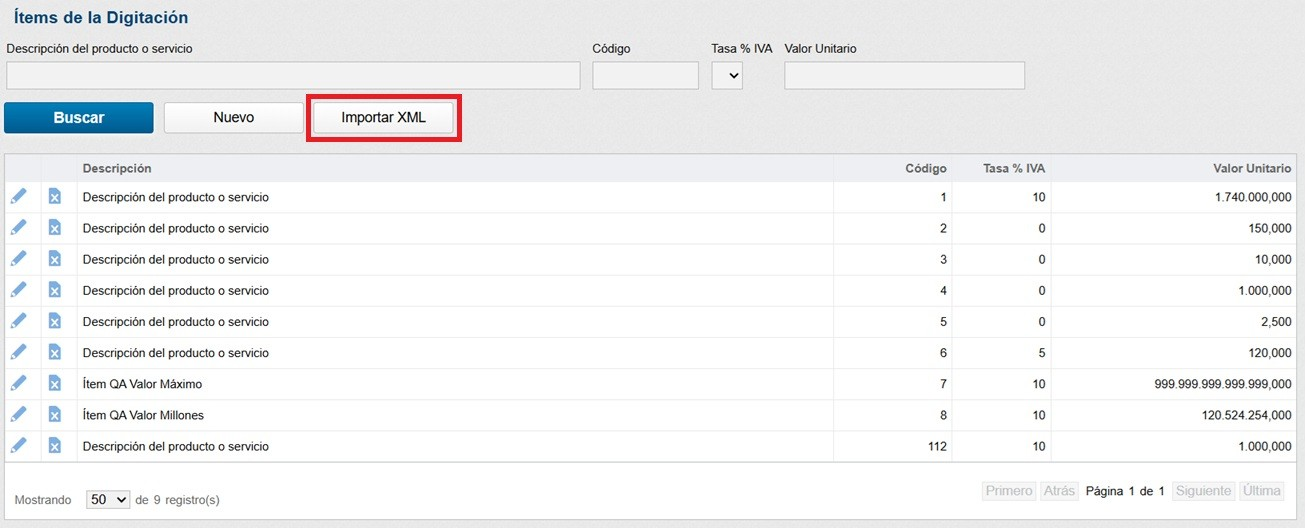Image resolution: width=1305 pixels, height=529 pixels.
Task: Click the delete icon for item code 2
Action: [55, 228]
